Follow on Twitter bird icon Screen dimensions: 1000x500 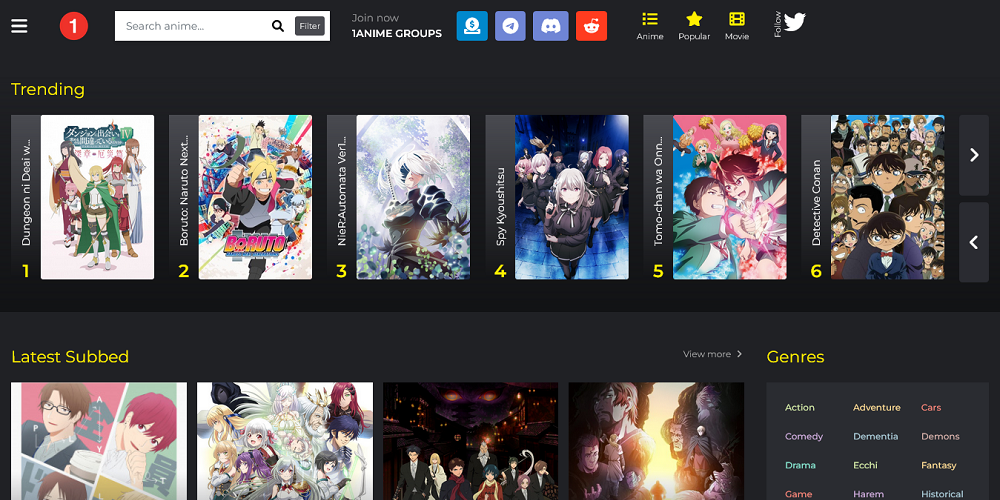tap(795, 22)
